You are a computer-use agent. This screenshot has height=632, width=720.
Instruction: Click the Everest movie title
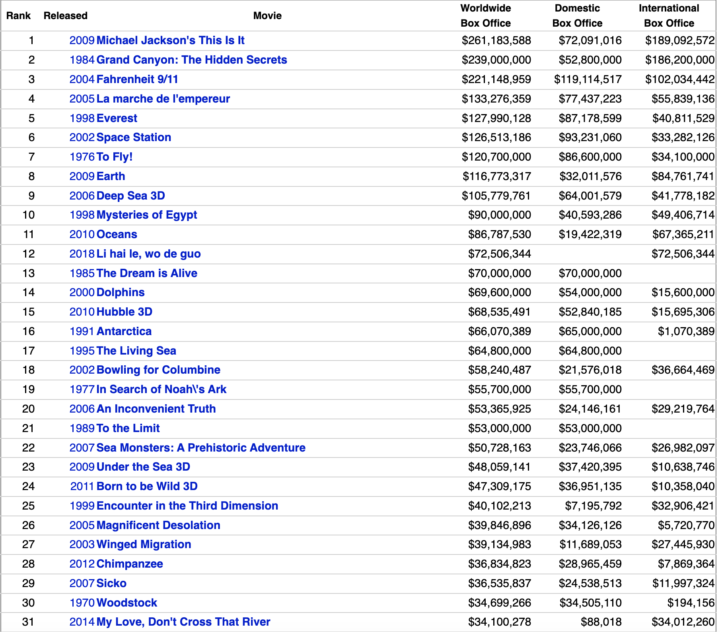(117, 118)
